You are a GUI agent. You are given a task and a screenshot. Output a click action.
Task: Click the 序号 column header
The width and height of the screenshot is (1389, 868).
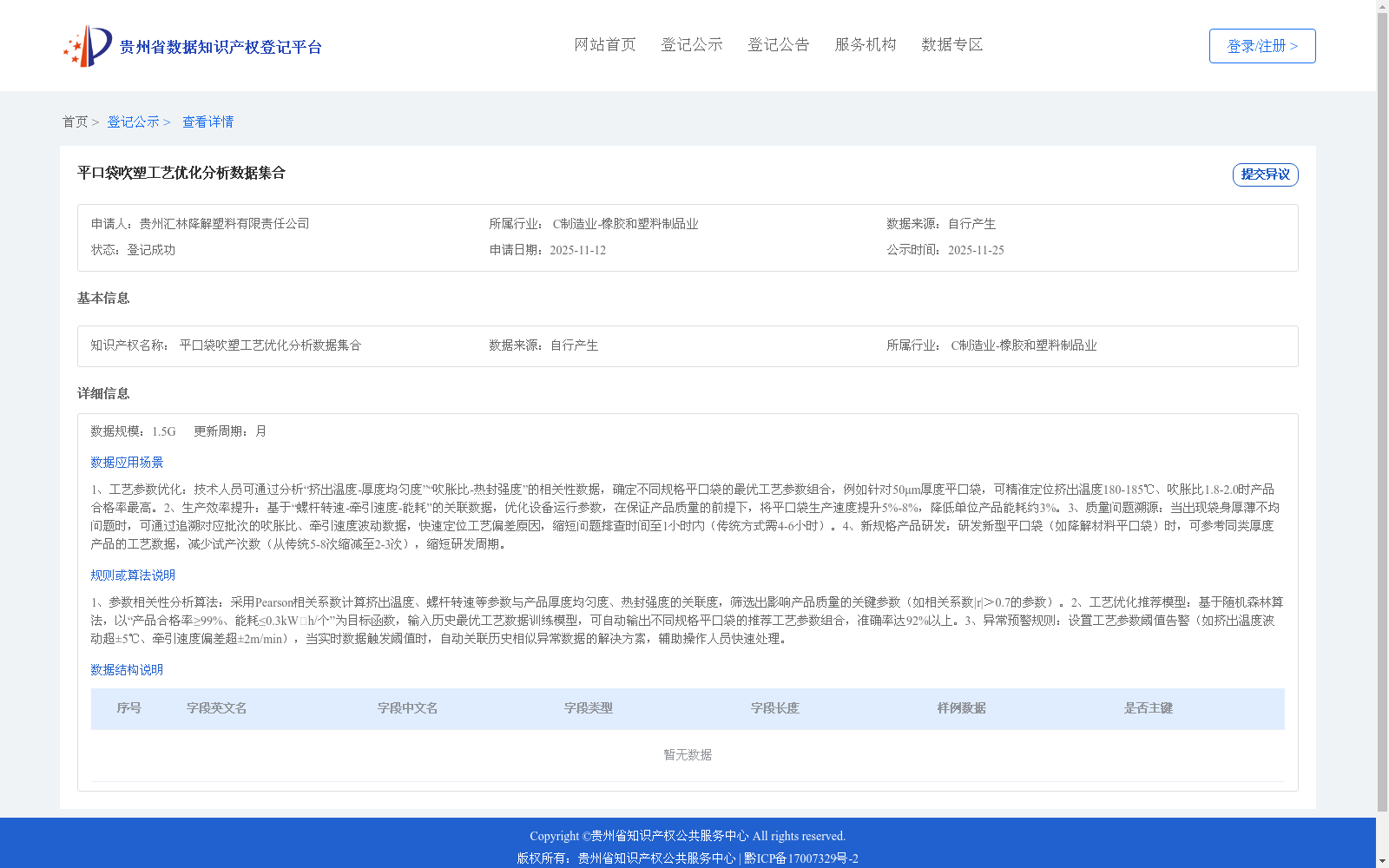(x=128, y=708)
